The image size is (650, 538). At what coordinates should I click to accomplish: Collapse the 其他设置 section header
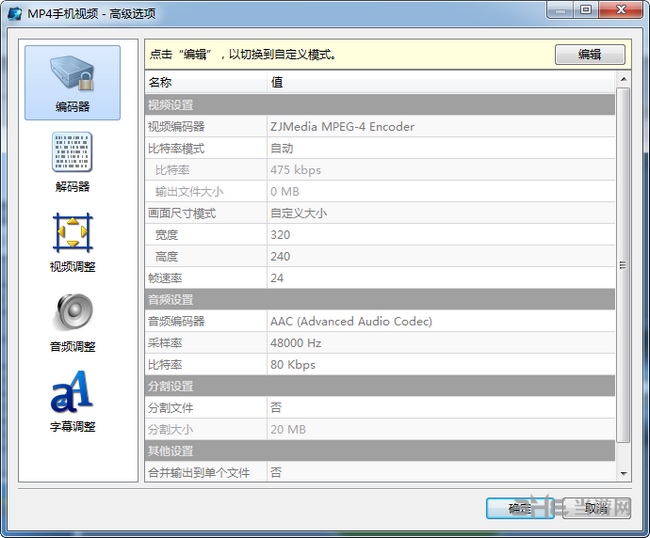click(x=380, y=451)
